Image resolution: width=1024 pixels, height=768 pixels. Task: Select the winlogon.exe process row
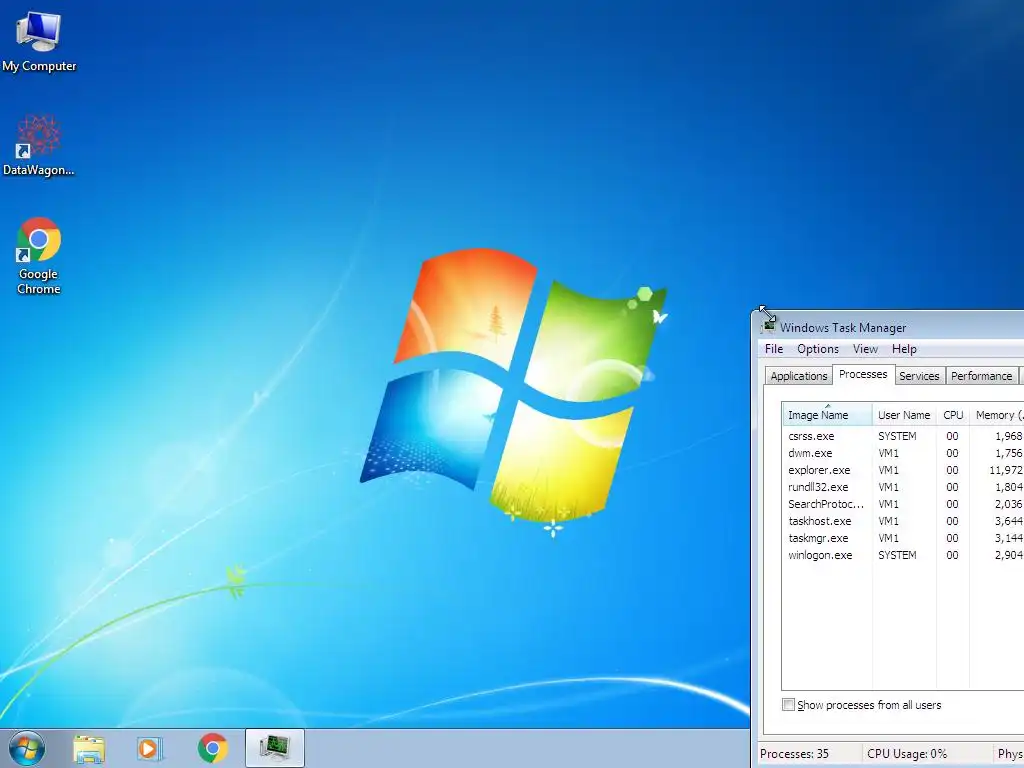coord(903,554)
